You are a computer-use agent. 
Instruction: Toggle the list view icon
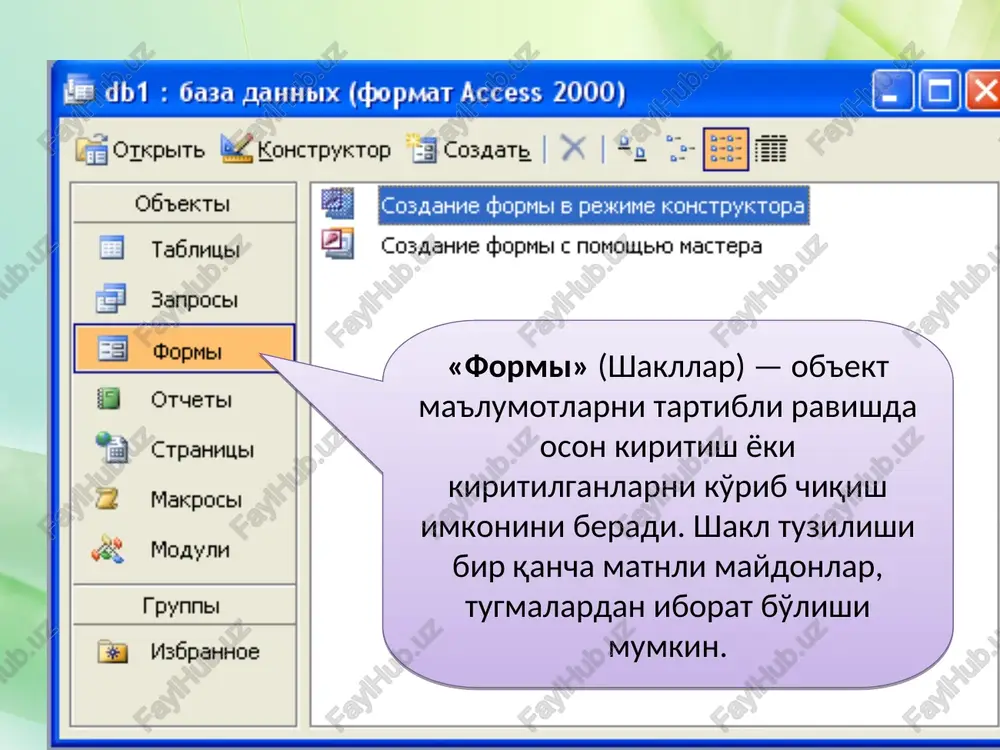click(x=725, y=149)
